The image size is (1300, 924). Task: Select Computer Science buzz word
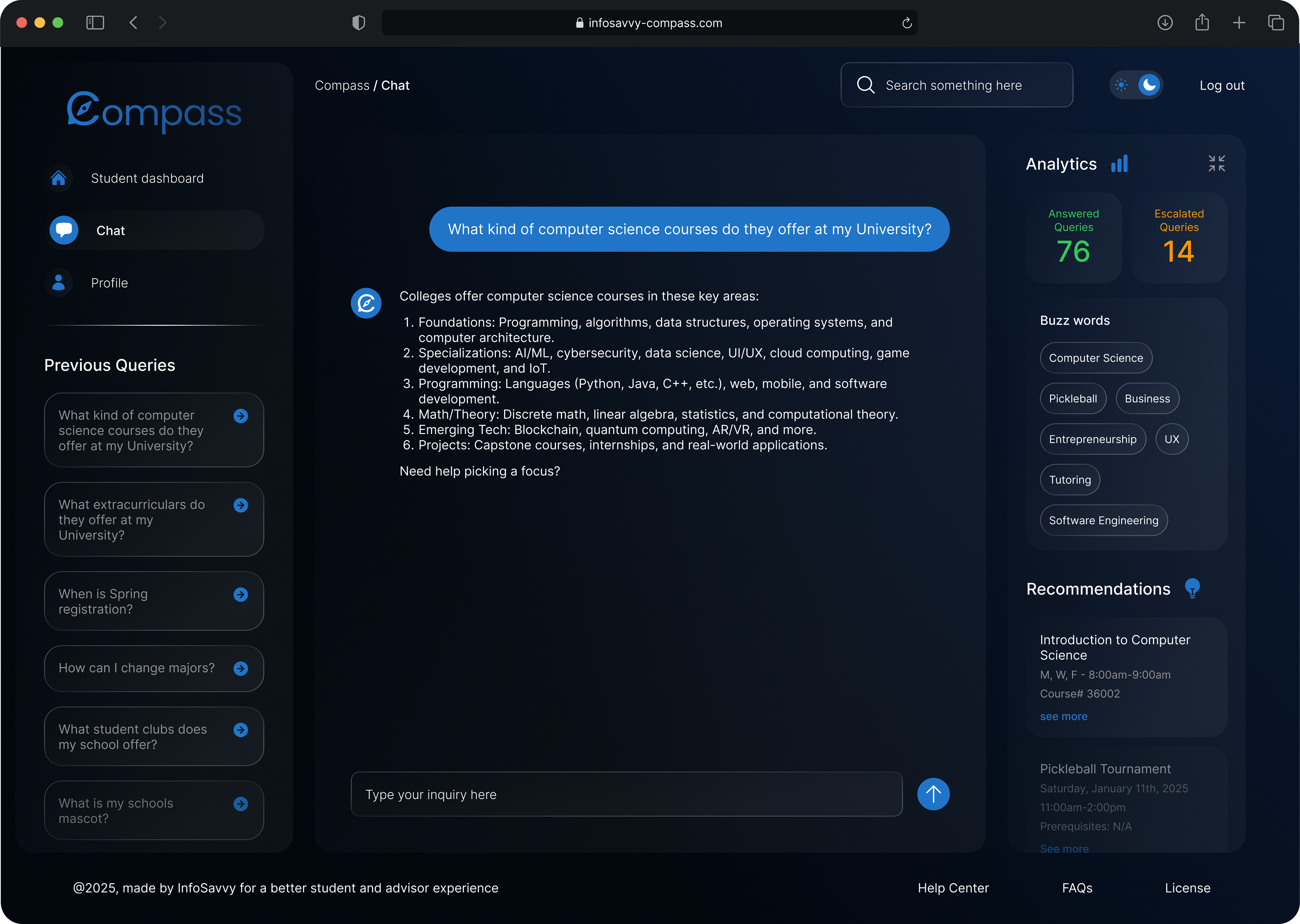[x=1096, y=358]
